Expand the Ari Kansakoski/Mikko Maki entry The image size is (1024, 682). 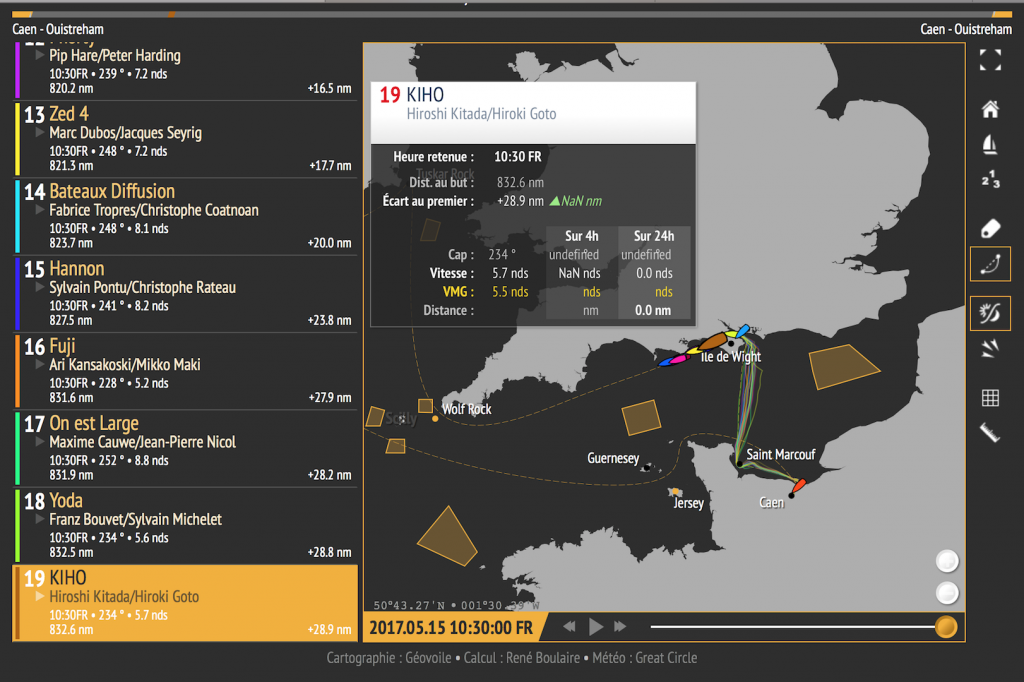pos(40,364)
